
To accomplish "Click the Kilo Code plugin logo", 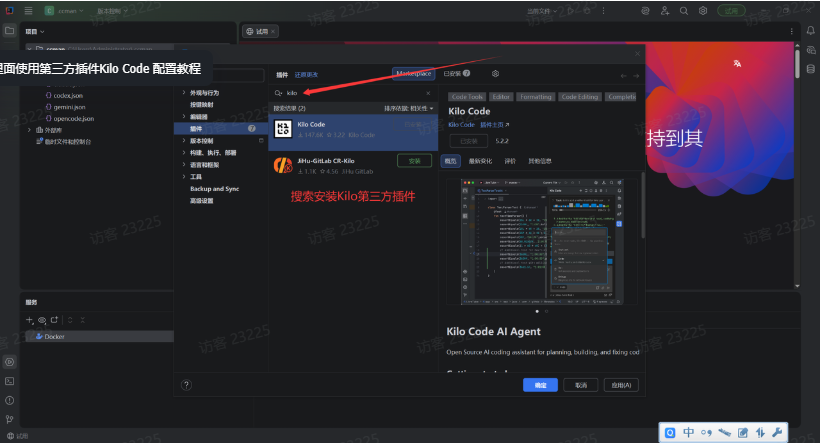I will [283, 129].
